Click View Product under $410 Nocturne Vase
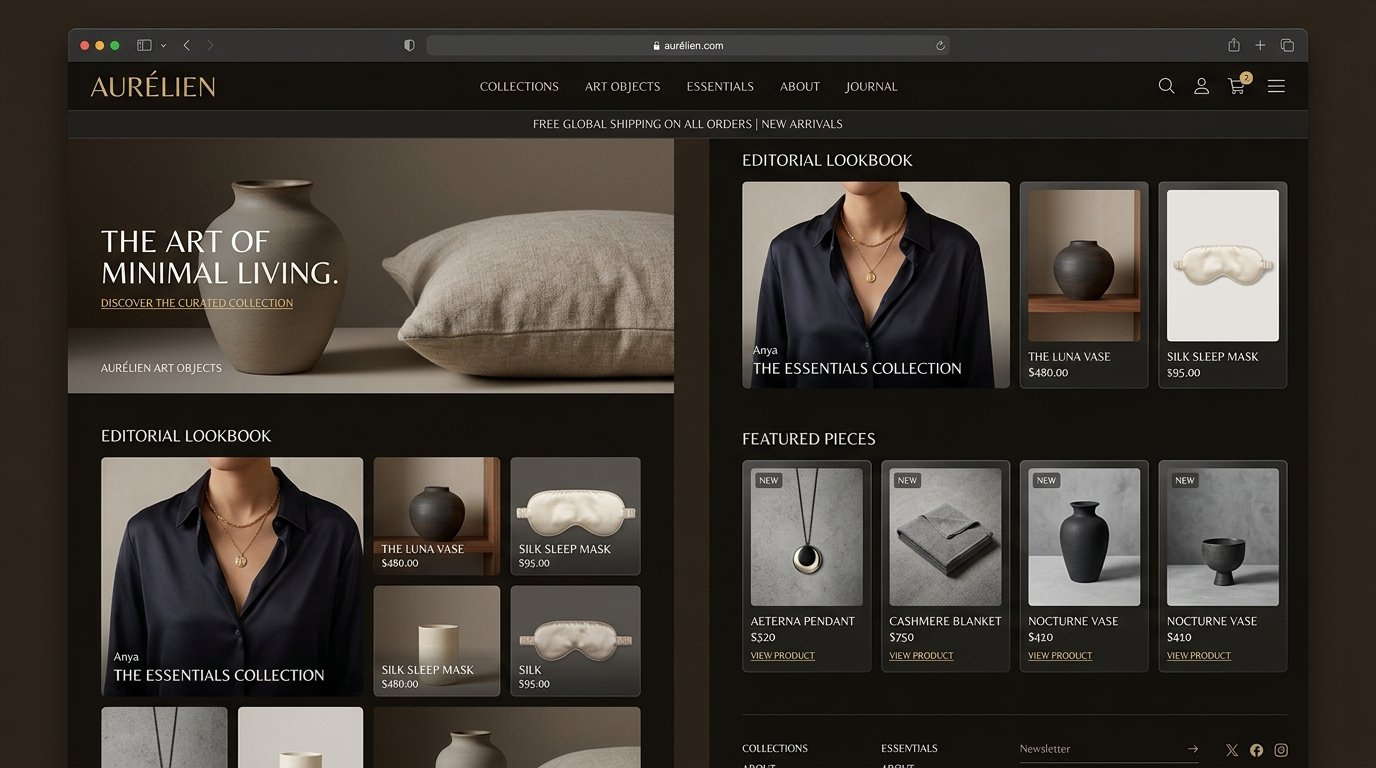 [1199, 656]
